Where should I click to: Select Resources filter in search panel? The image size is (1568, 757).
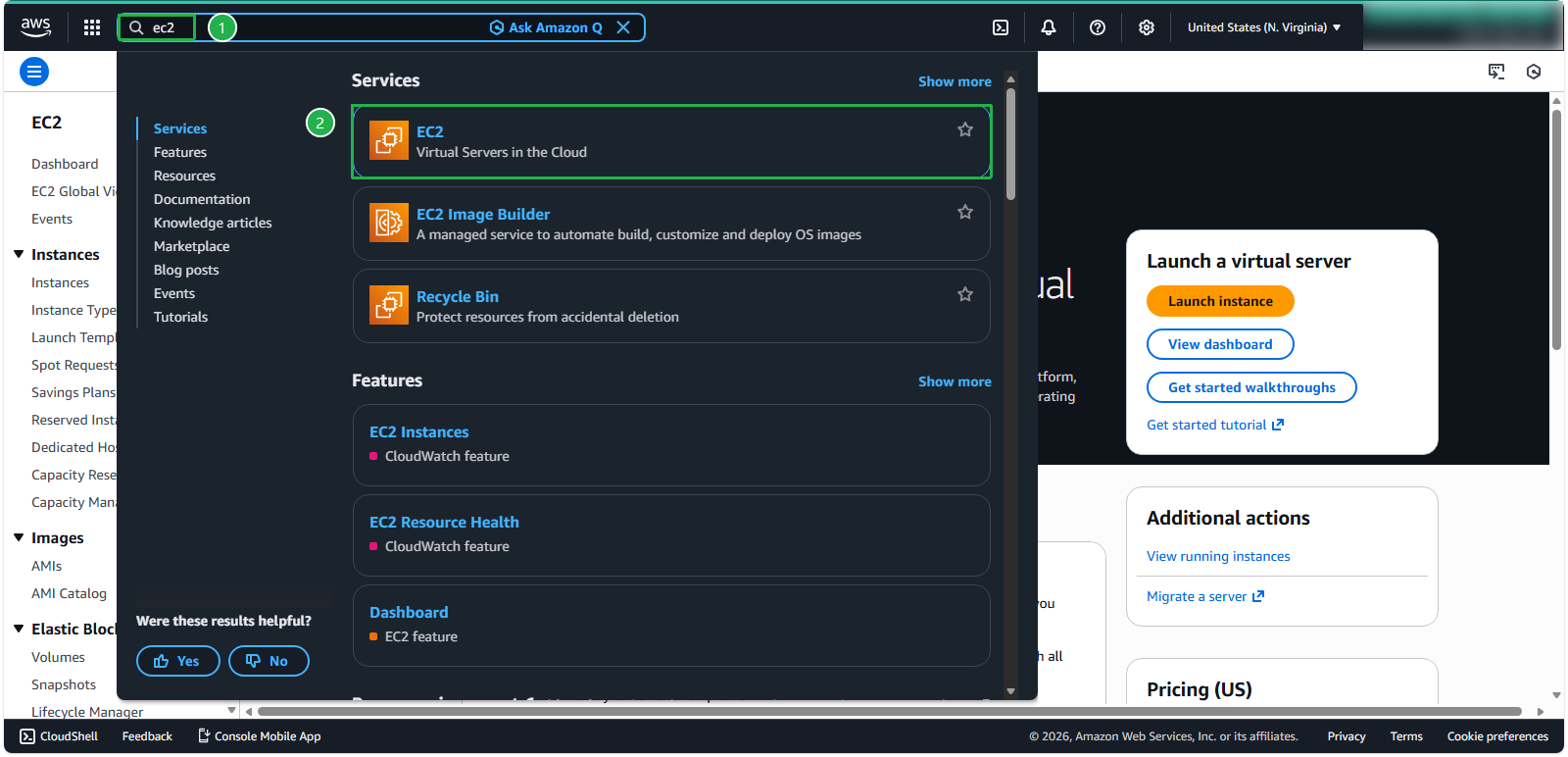[x=184, y=176]
